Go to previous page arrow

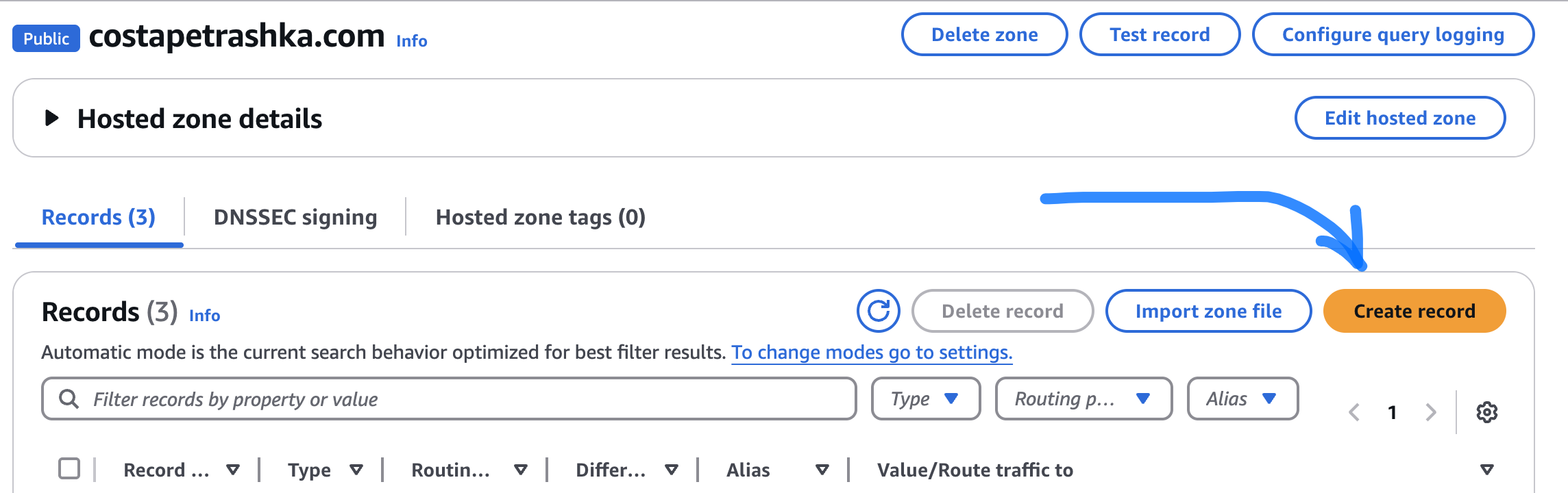click(x=1354, y=412)
